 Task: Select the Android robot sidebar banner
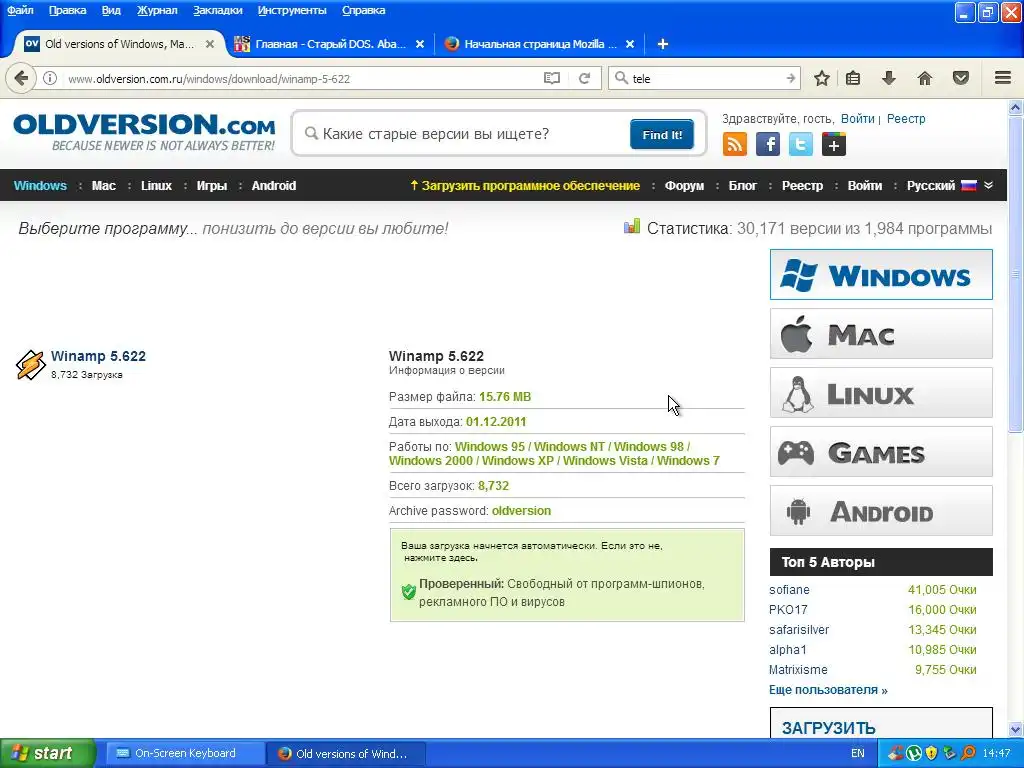pyautogui.click(x=881, y=510)
